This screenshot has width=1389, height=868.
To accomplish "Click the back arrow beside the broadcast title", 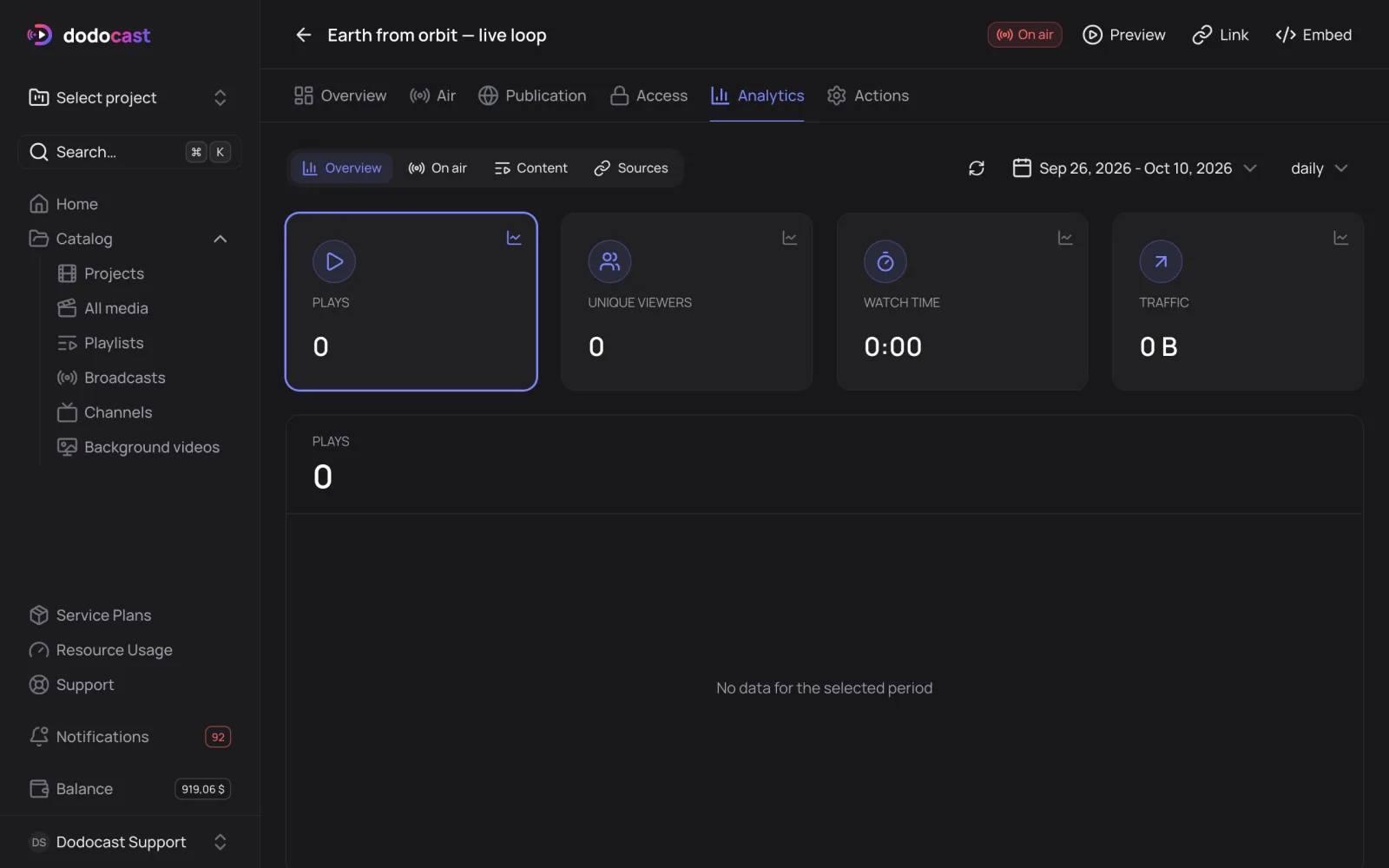I will click(303, 35).
